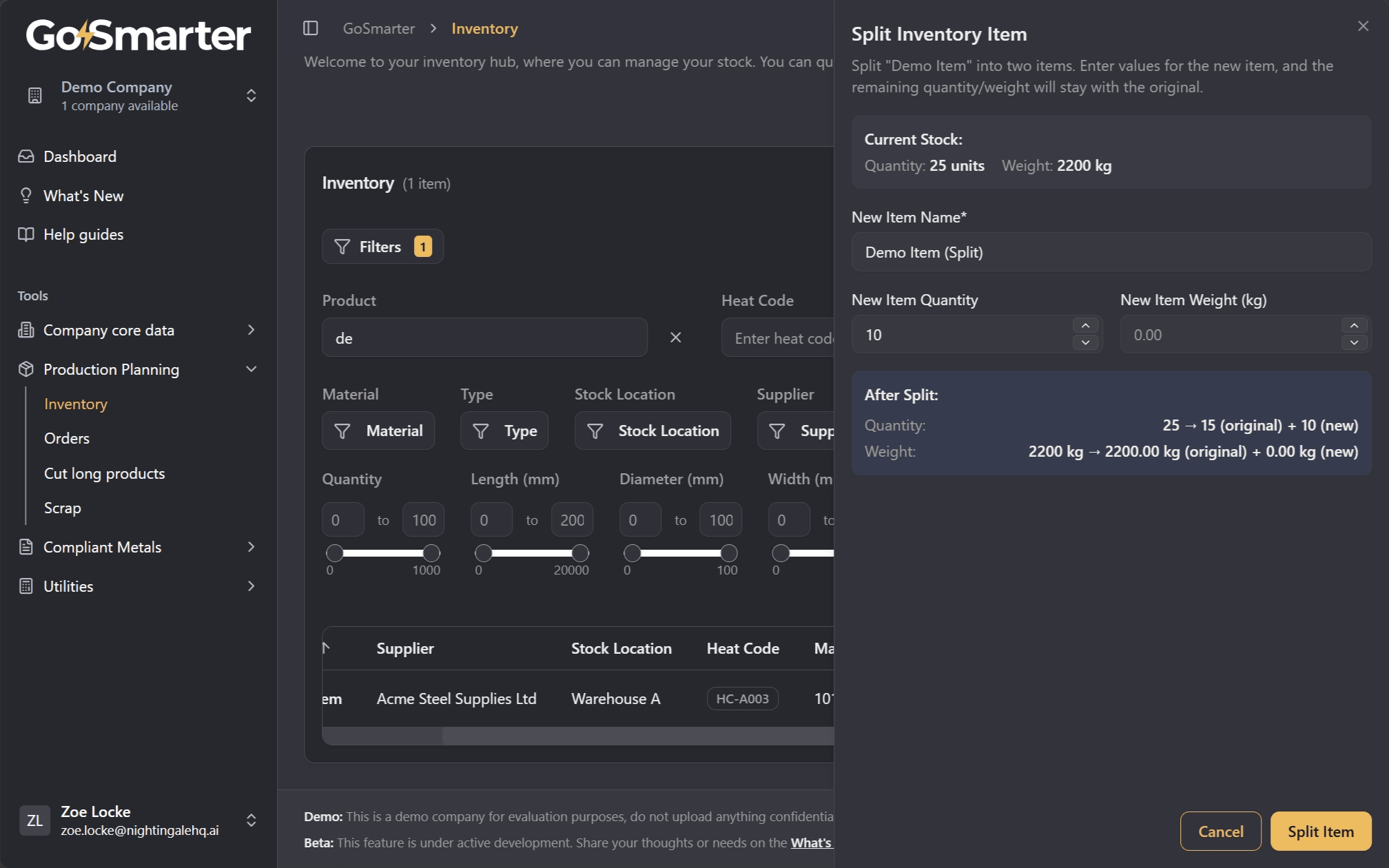This screenshot has width=1389, height=868.
Task: Click the Company core data icon
Action: point(26,330)
